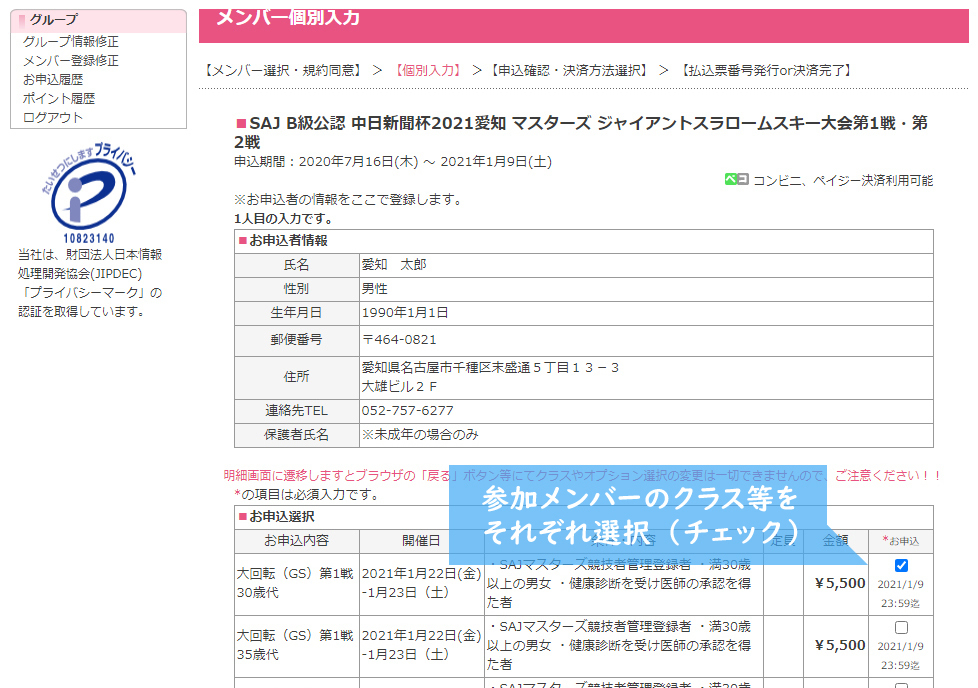Uncheck the 30歳代 GS 第1戦 checkbox

pos(901,566)
